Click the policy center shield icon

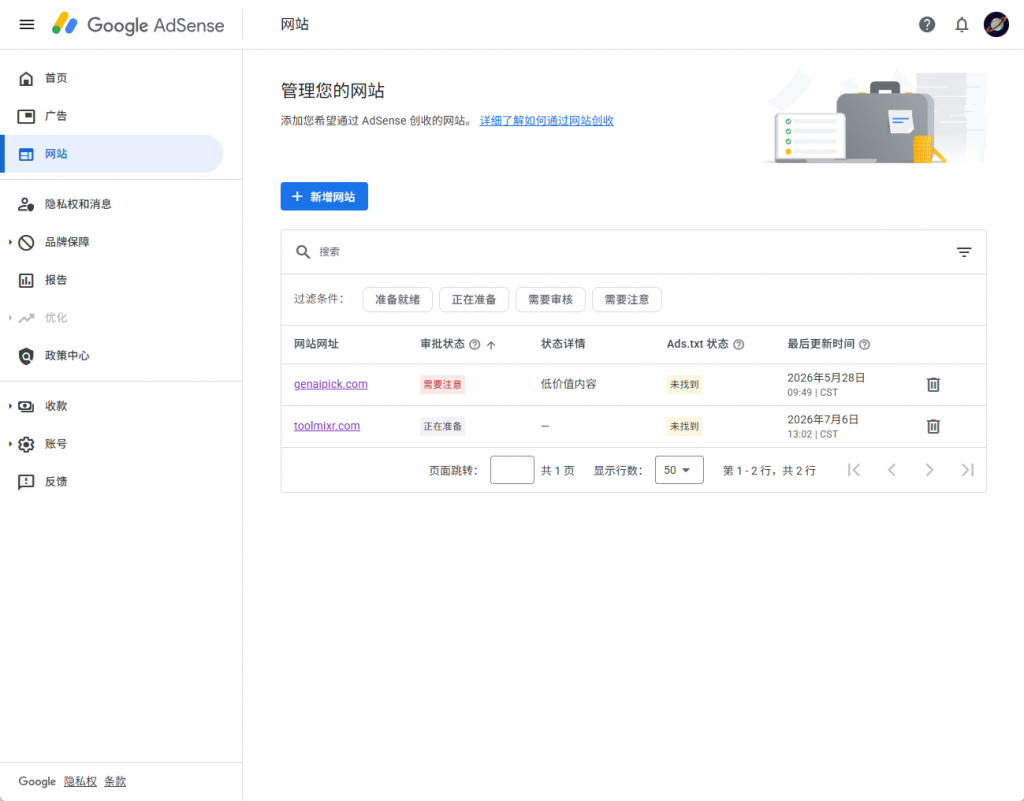[x=26, y=356]
